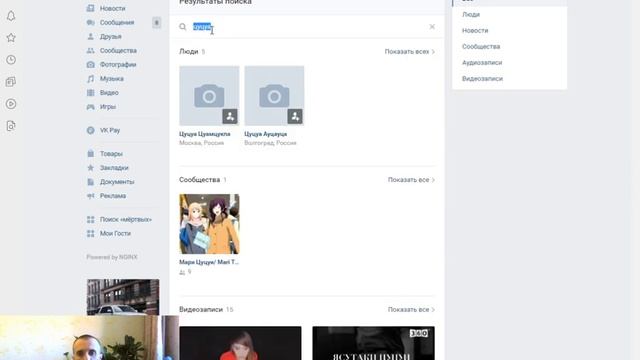The width and height of the screenshot is (640, 360).
Task: Click the Видео film icon
Action: click(91, 93)
